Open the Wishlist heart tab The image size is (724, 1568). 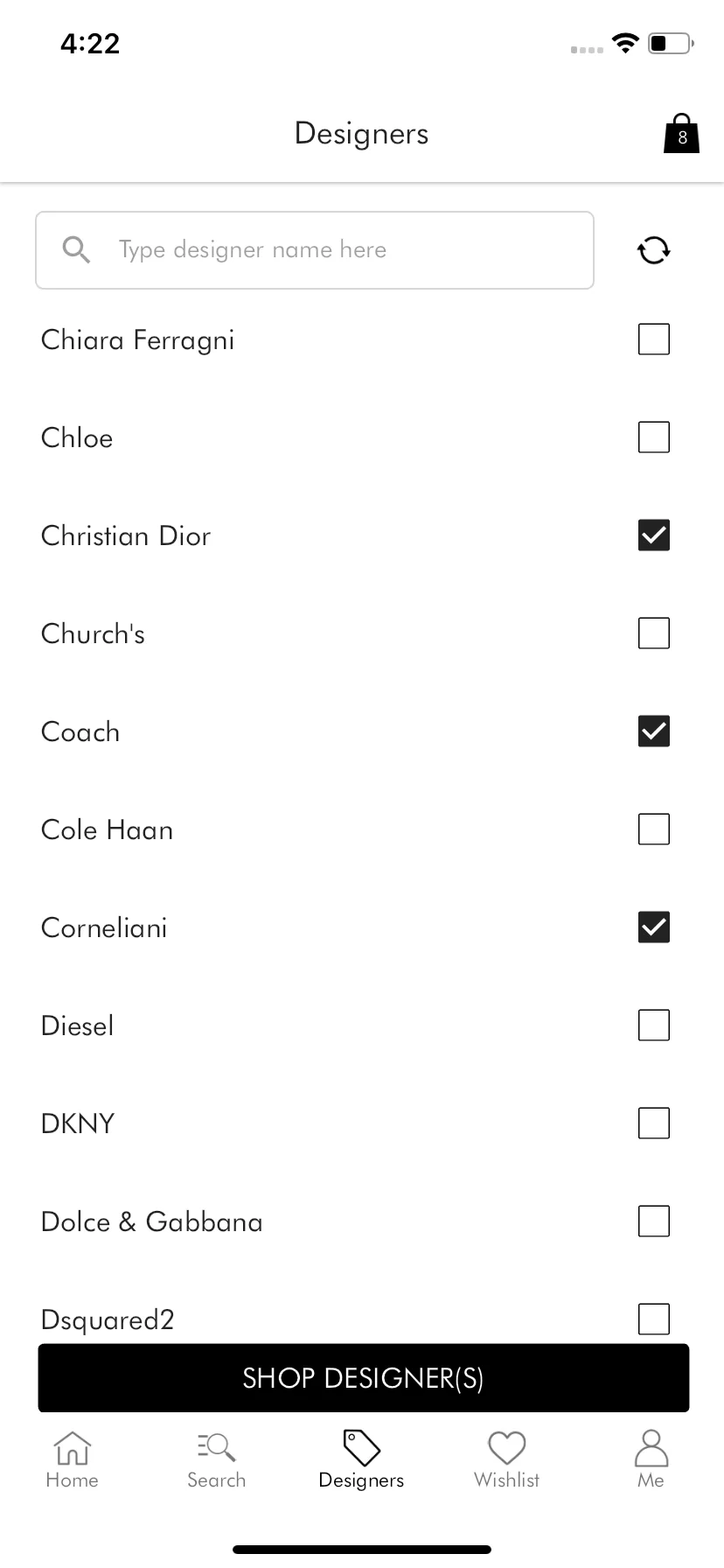point(506,1460)
